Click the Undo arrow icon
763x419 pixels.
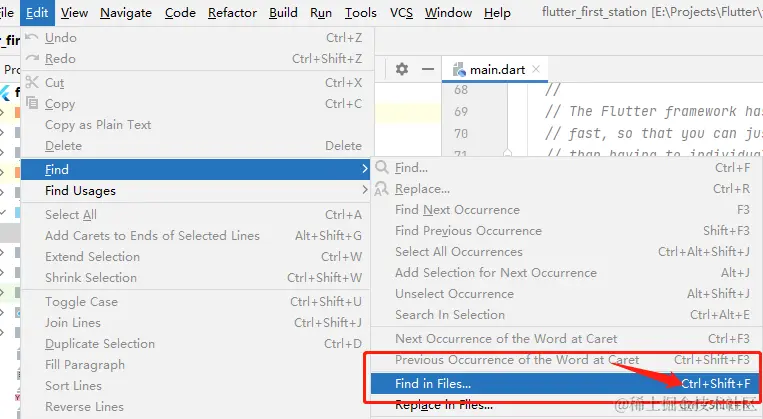[32, 38]
